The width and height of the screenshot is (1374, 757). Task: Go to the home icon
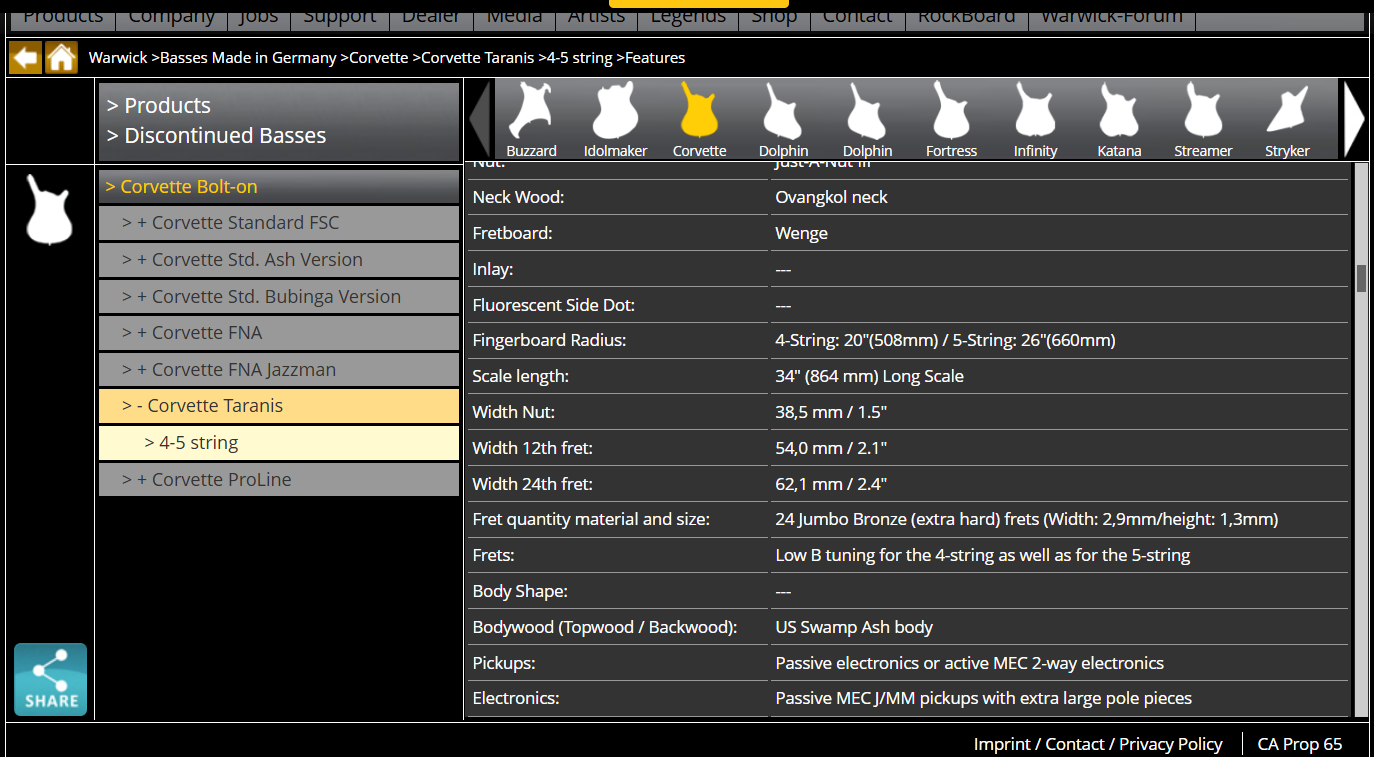pos(61,58)
